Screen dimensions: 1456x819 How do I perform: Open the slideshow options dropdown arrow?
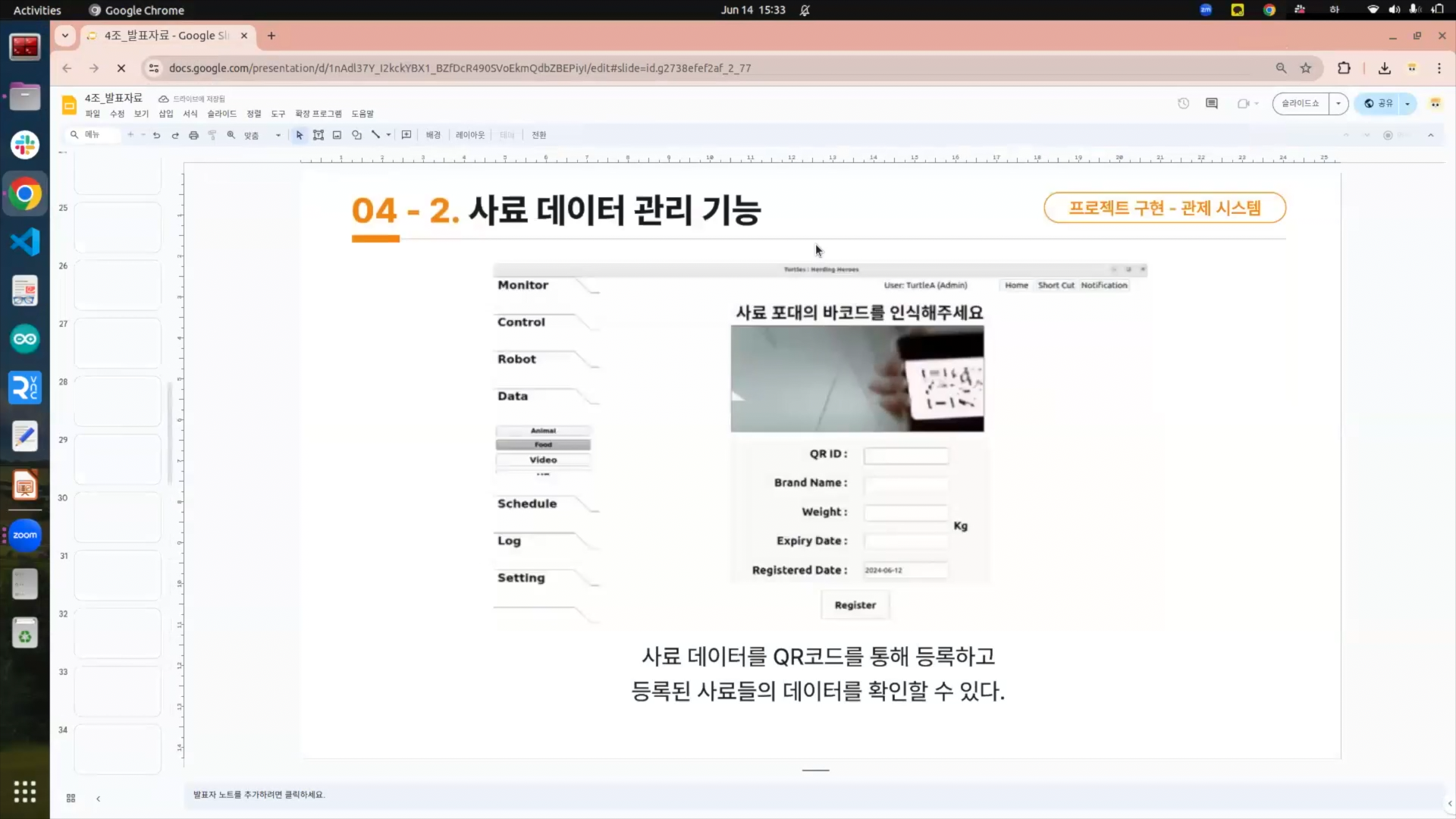click(x=1338, y=103)
